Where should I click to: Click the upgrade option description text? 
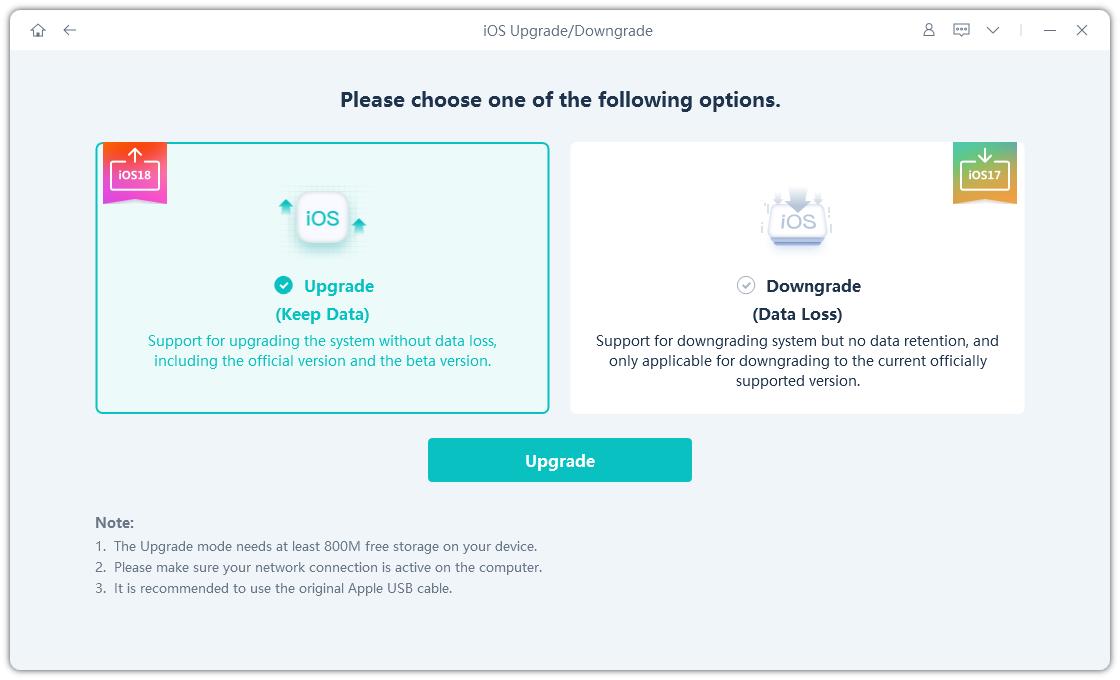coord(322,351)
